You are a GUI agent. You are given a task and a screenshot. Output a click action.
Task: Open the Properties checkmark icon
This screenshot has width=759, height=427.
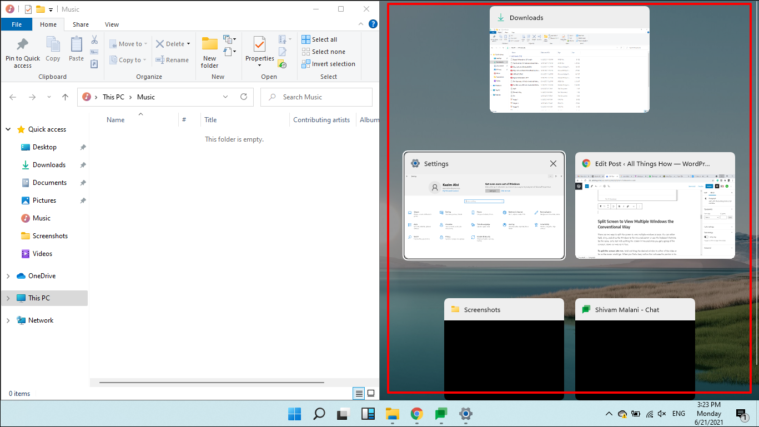point(259,45)
